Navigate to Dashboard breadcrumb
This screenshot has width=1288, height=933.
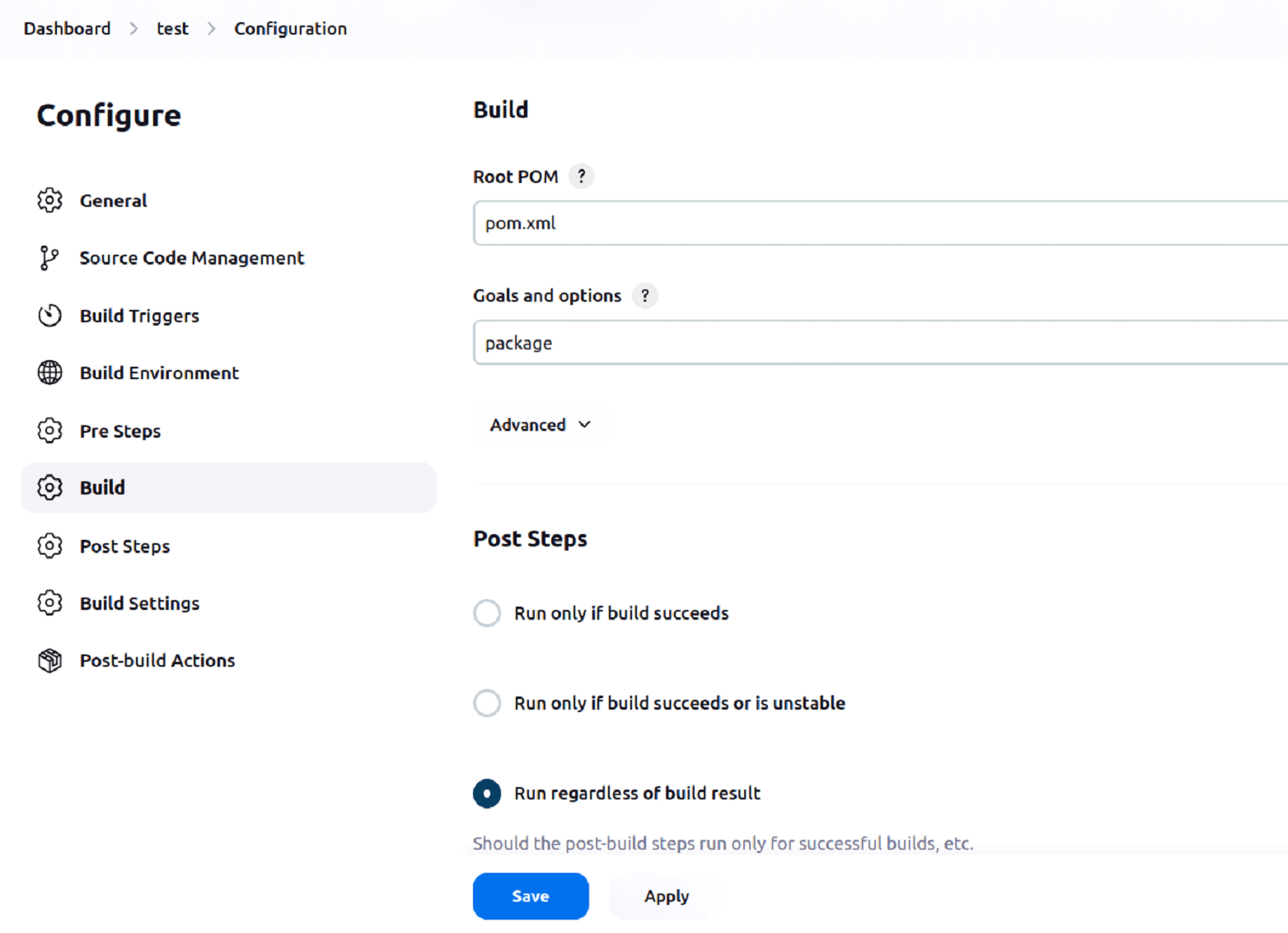tap(67, 29)
